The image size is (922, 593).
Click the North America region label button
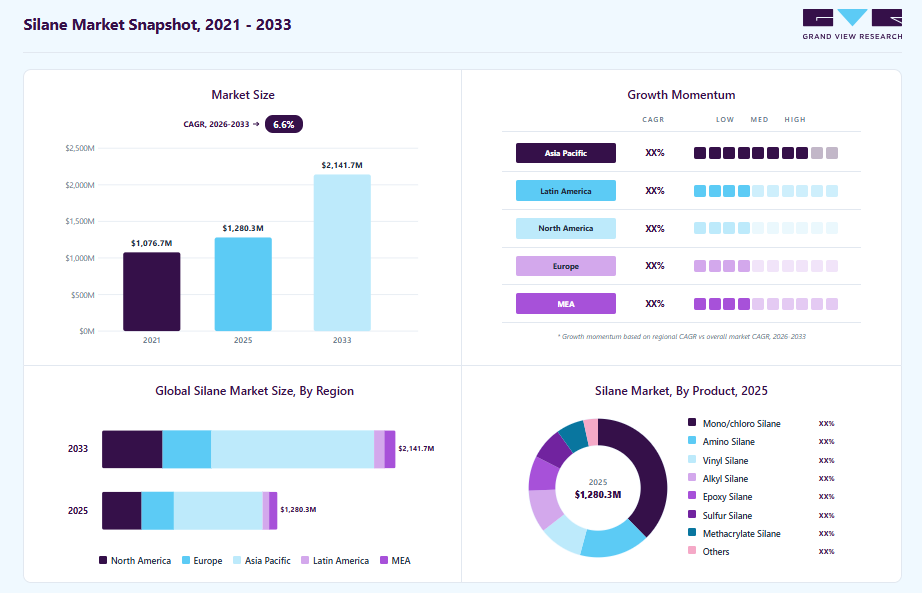566,228
